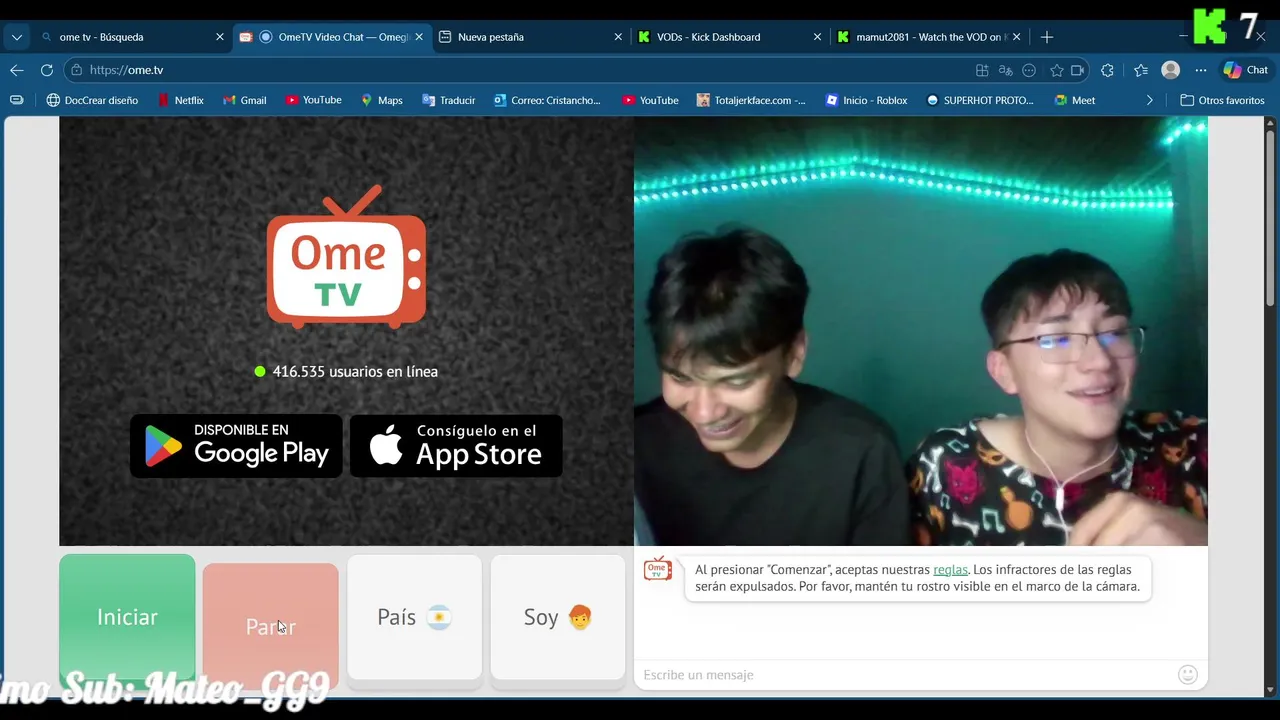
Task: Close the VODs - Kick Dashboard tab
Action: (817, 37)
